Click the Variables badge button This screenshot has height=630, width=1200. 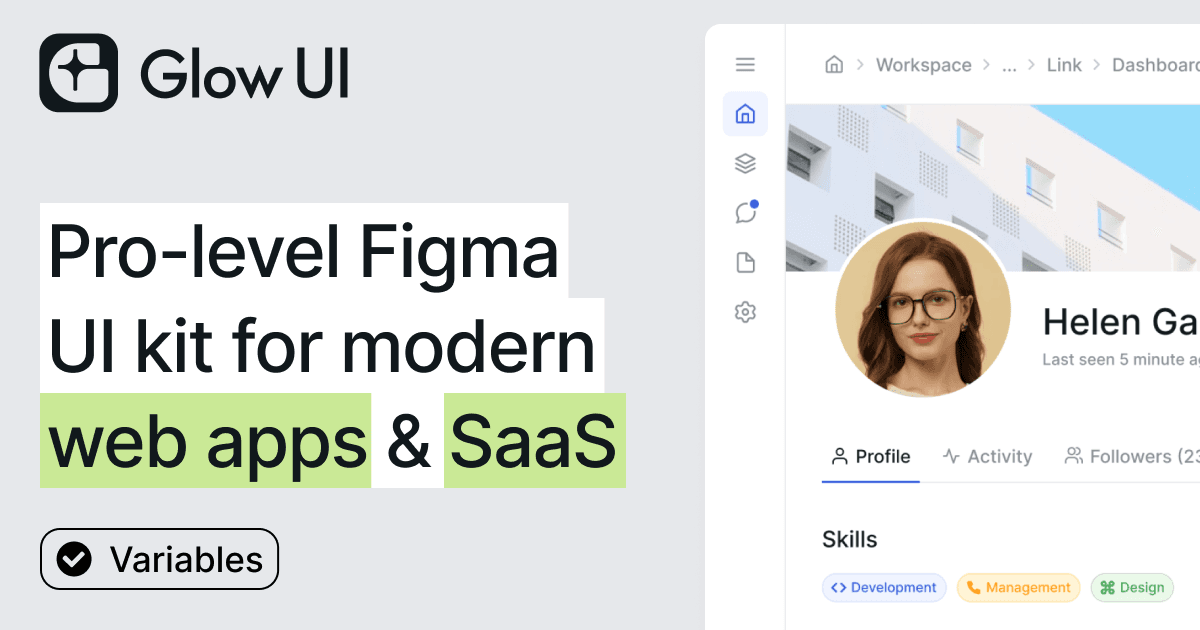coord(159,559)
